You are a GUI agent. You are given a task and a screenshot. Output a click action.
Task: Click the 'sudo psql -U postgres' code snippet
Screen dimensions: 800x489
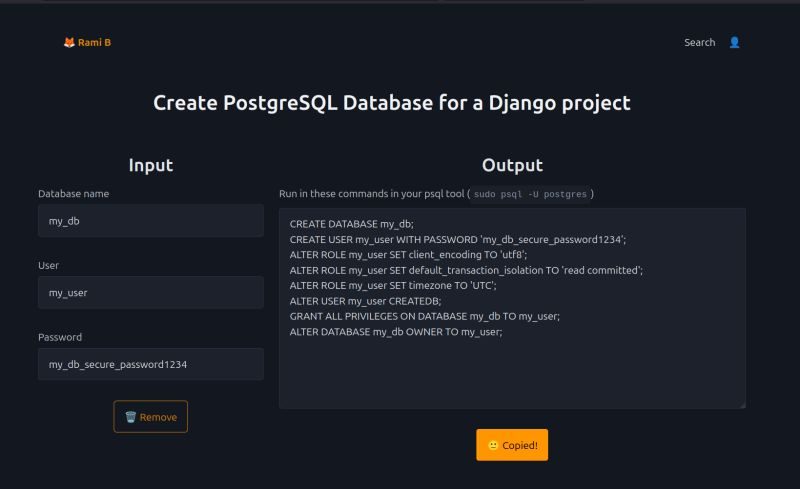click(530, 194)
